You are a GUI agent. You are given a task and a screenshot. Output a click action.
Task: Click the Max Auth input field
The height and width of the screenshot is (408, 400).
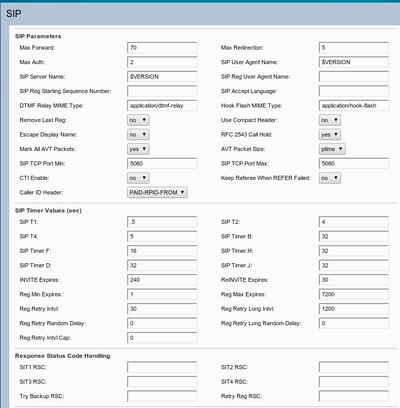click(x=162, y=62)
